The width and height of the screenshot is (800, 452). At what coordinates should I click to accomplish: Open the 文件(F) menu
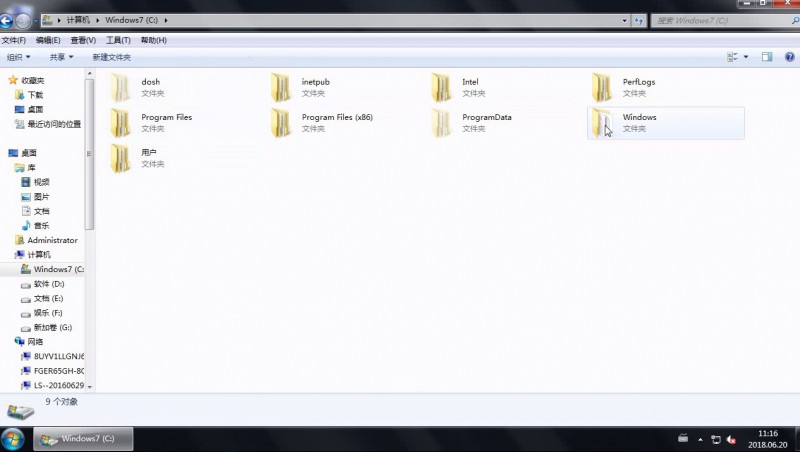point(14,40)
